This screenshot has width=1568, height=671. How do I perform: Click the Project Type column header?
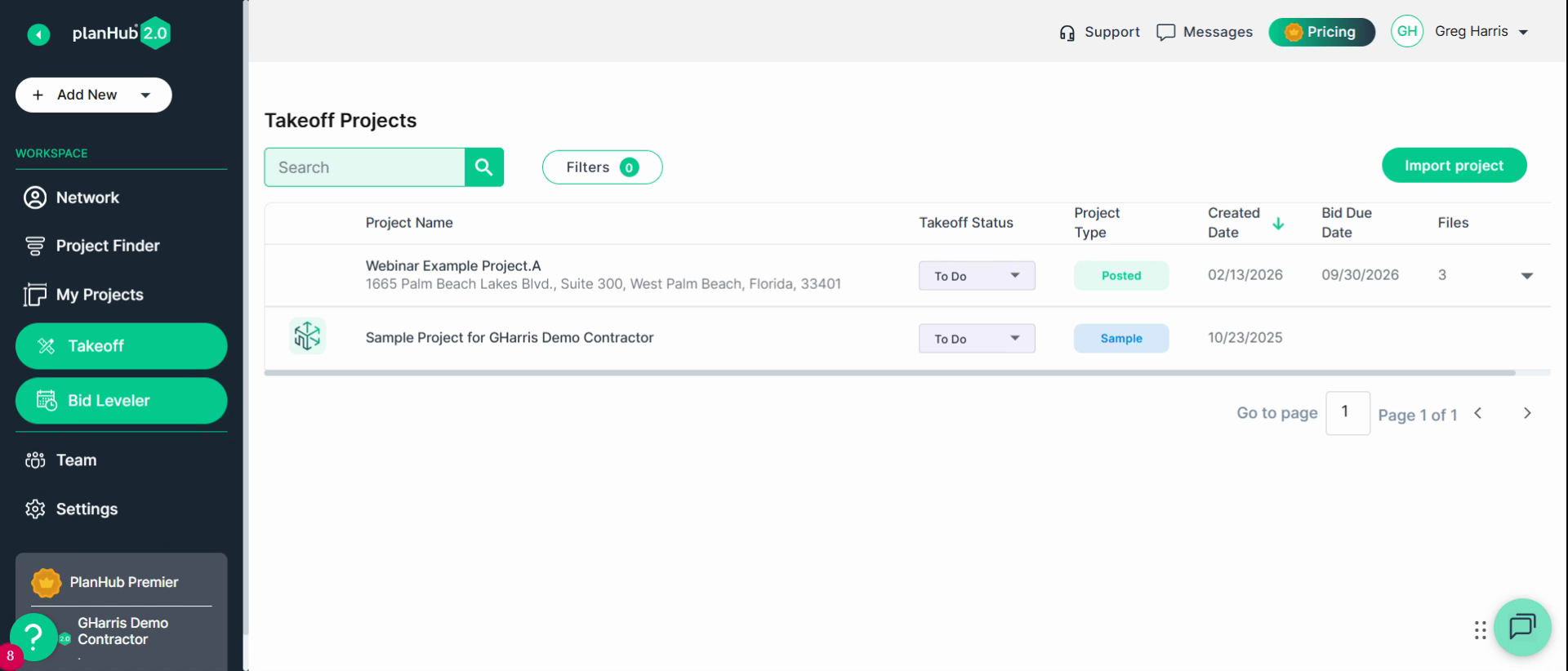[x=1097, y=223]
